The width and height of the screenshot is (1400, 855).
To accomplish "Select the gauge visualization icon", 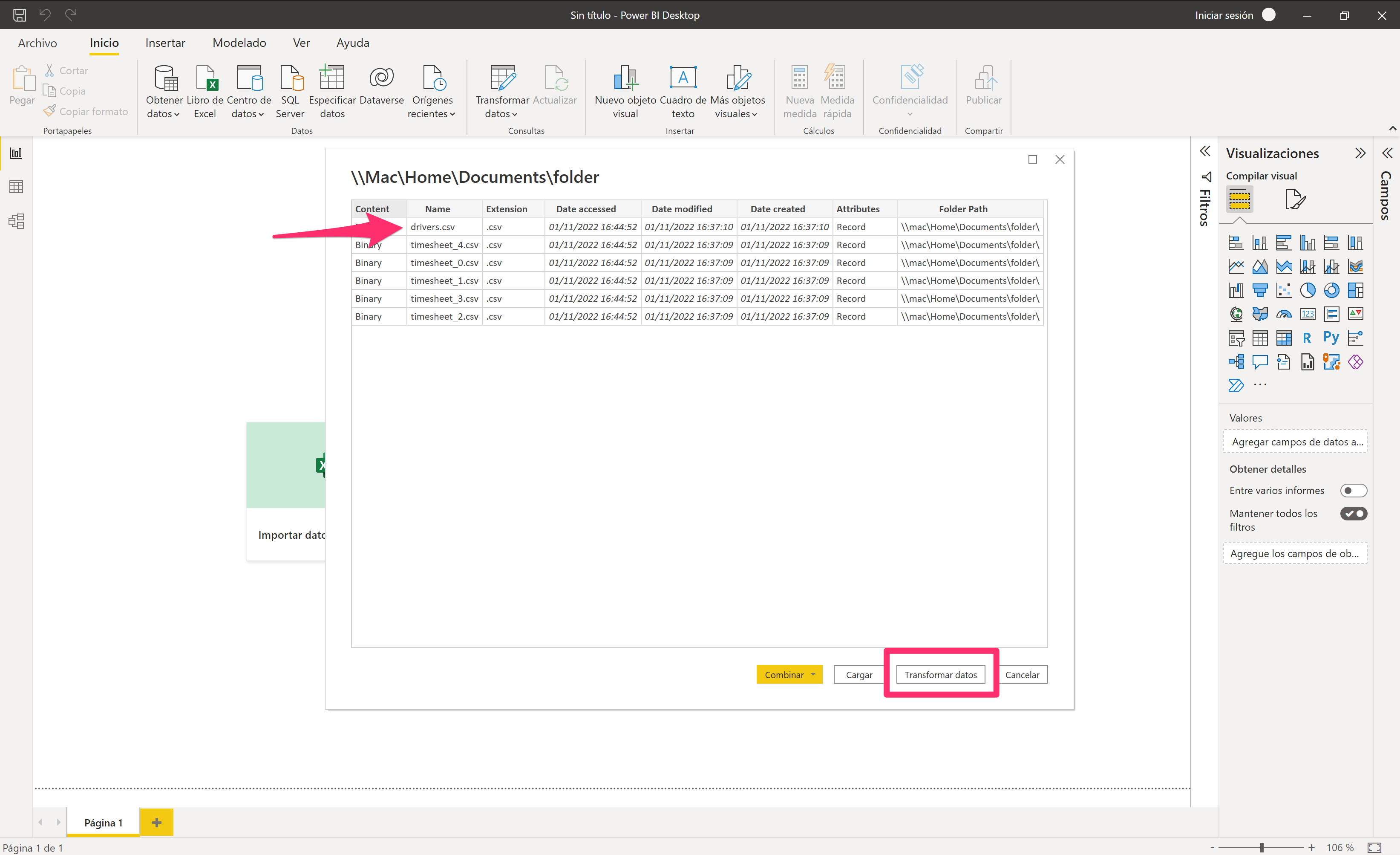I will coord(1284,315).
